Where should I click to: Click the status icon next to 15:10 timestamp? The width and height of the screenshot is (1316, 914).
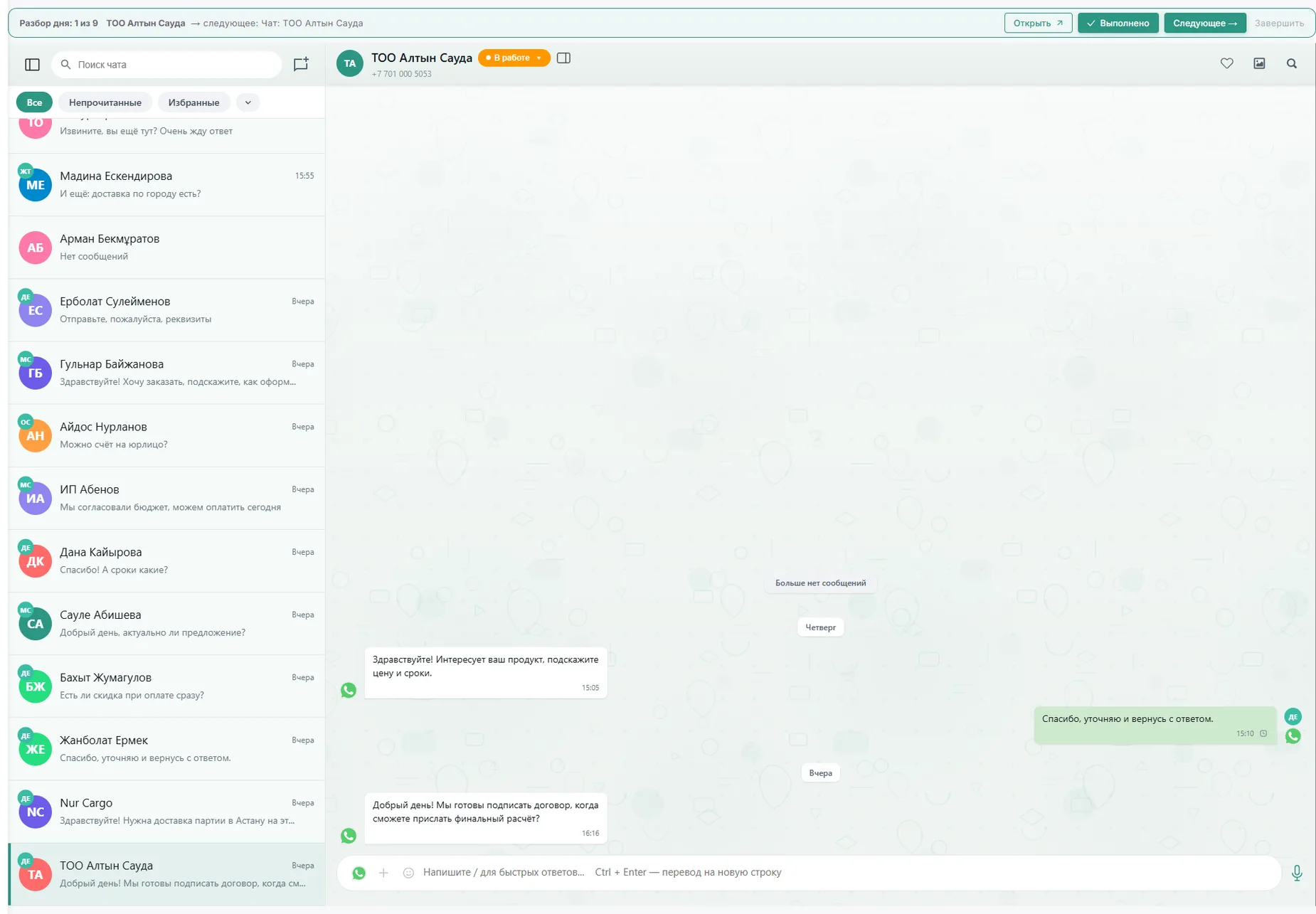click(x=1263, y=733)
